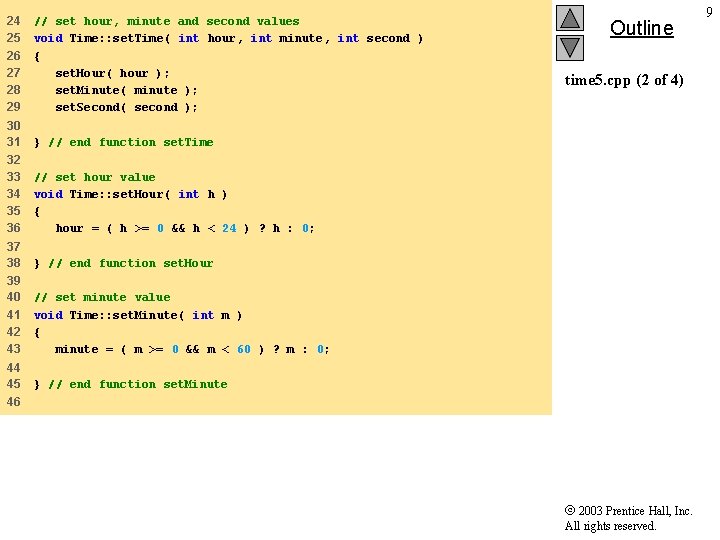Click the 'end function setHour' comment
Image resolution: width=720 pixels, height=540 pixels.
(x=130, y=264)
